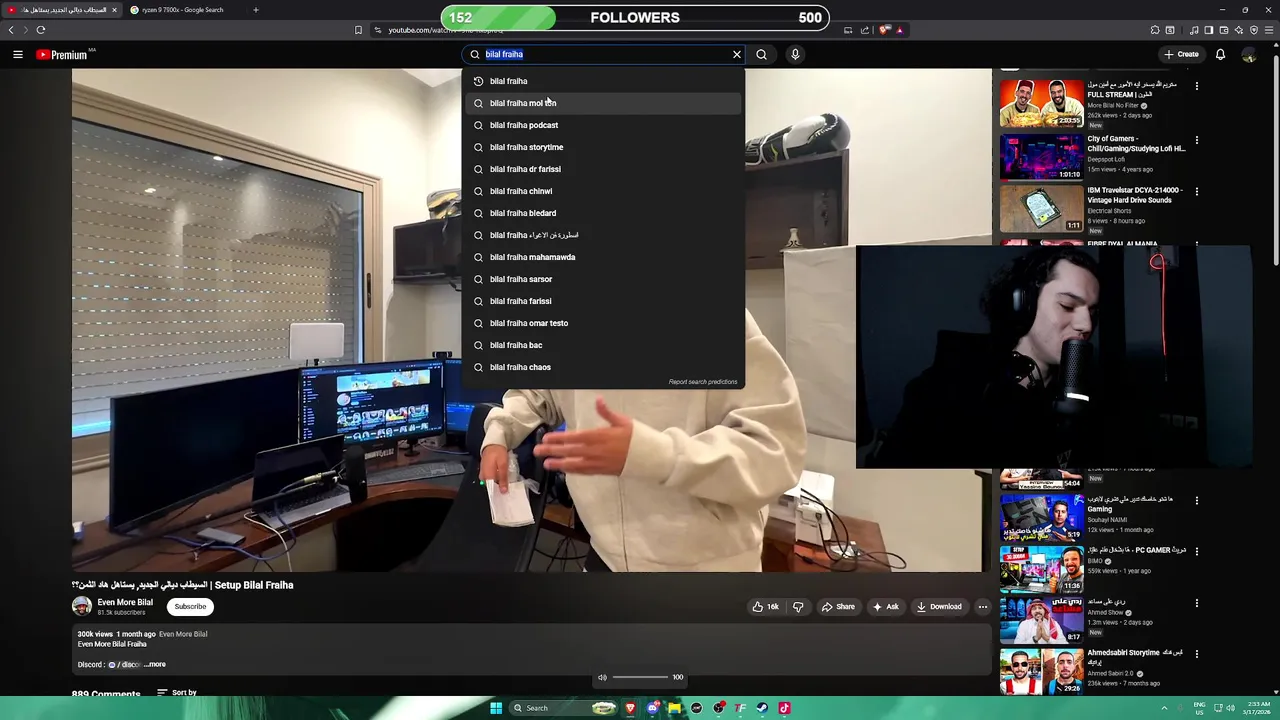
Task: Open more actions ellipsis next to Download
Action: pyautogui.click(x=983, y=606)
